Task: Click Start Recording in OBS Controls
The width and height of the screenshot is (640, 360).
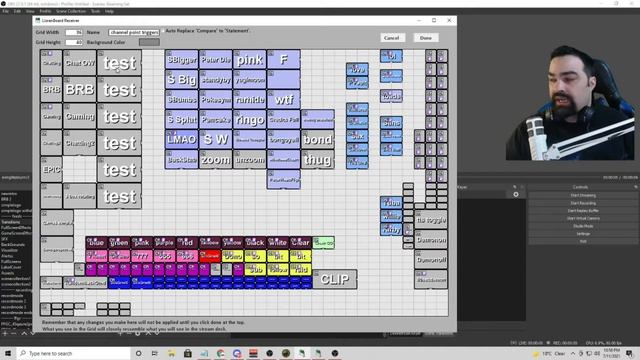Action: pyautogui.click(x=583, y=203)
